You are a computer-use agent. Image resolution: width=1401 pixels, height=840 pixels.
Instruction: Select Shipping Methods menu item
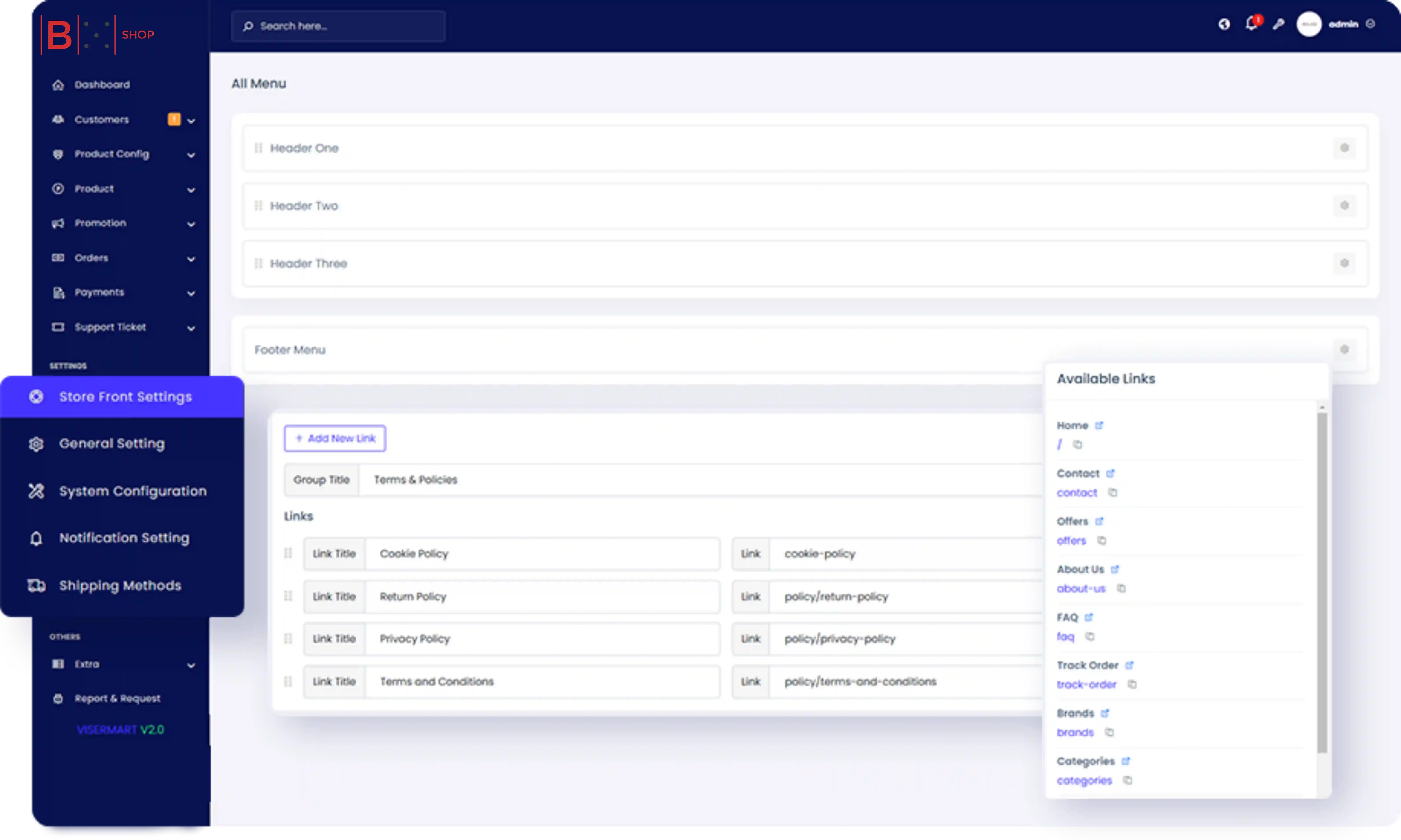tap(120, 586)
